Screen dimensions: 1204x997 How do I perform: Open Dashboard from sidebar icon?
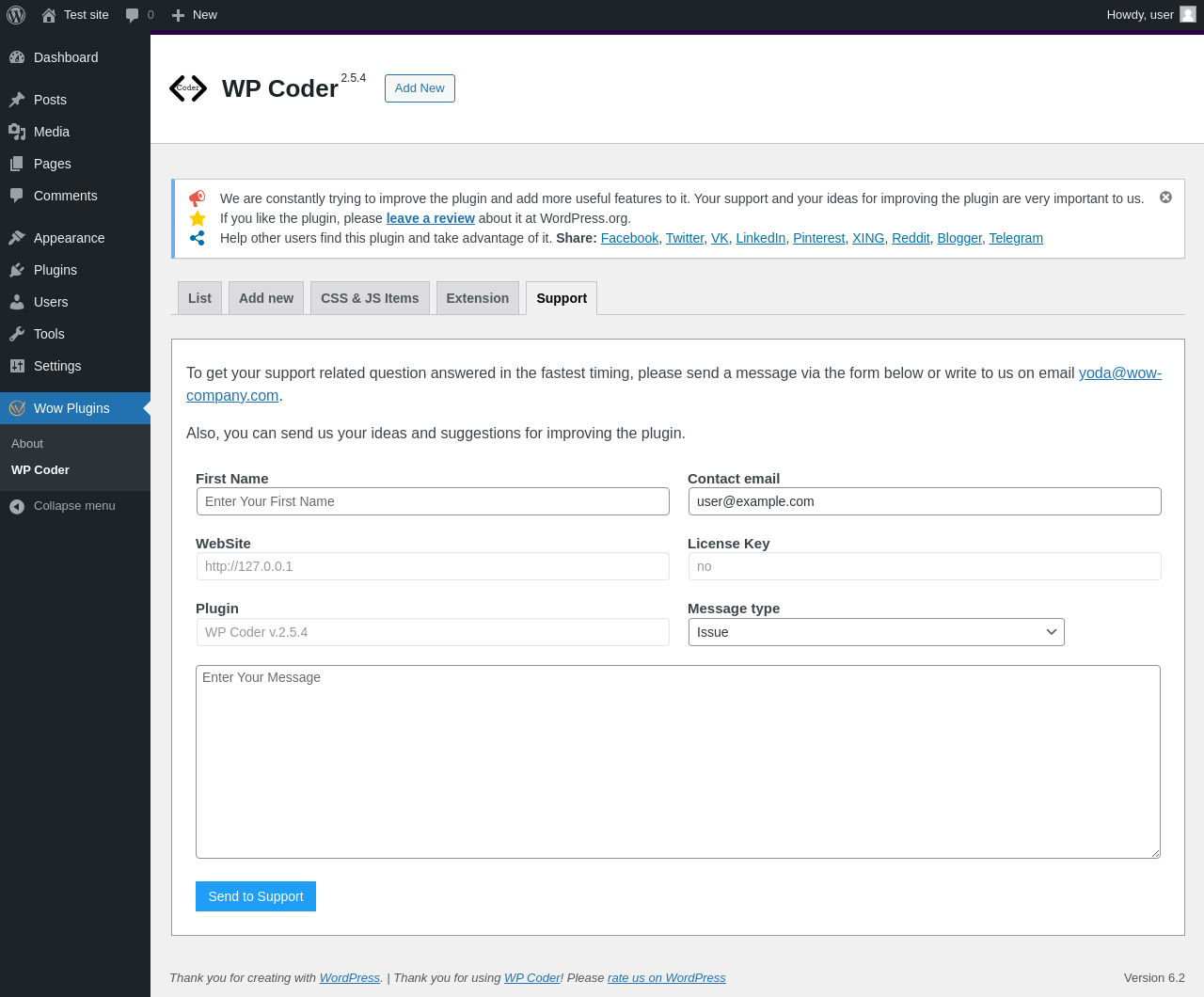pyautogui.click(x=17, y=57)
